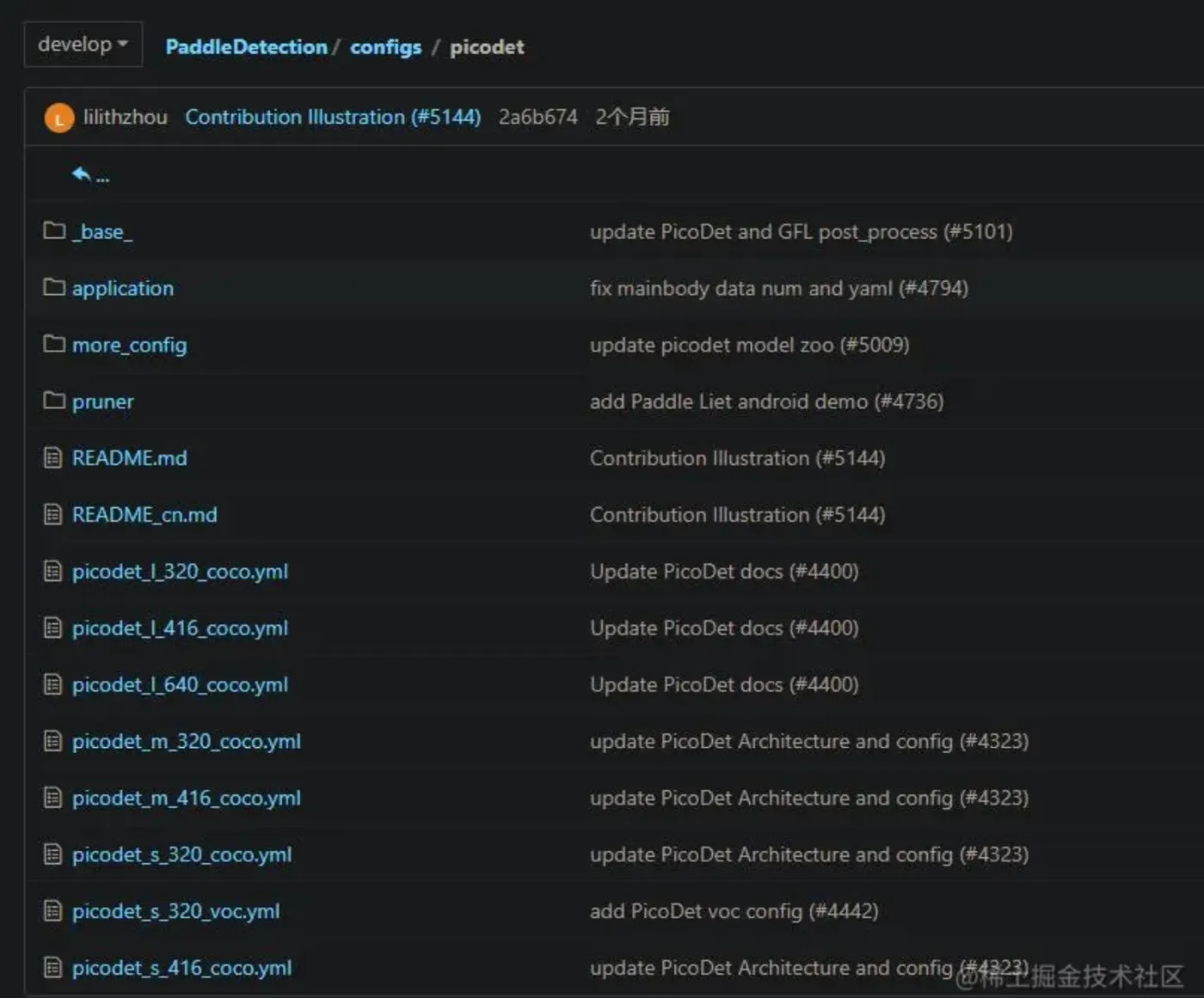Open picodet_l_416 row commit Update PicoDet docs
The height and width of the screenshot is (998, 1204).
pyautogui.click(x=724, y=629)
